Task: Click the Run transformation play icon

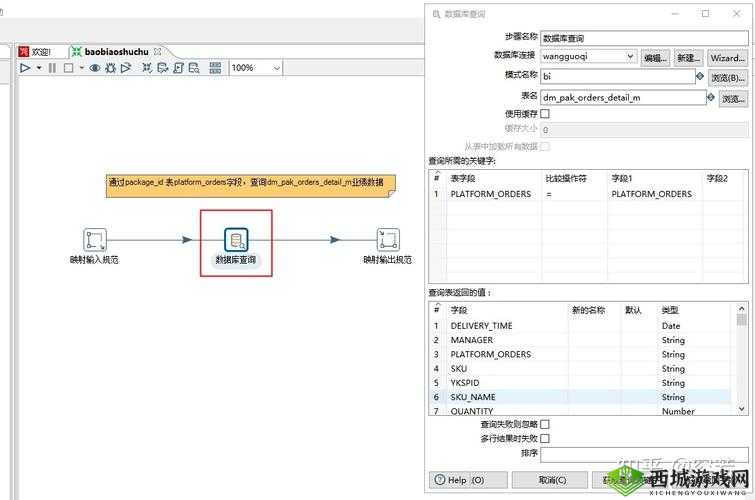Action: (25, 68)
